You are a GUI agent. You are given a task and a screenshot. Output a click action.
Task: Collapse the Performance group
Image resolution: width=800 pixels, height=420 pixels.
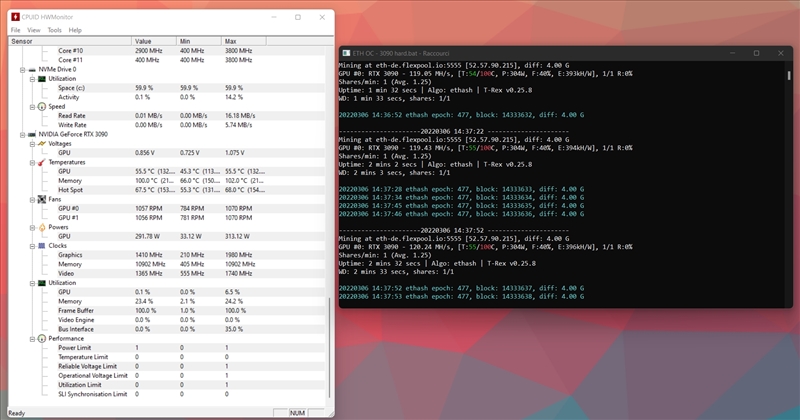[32, 338]
